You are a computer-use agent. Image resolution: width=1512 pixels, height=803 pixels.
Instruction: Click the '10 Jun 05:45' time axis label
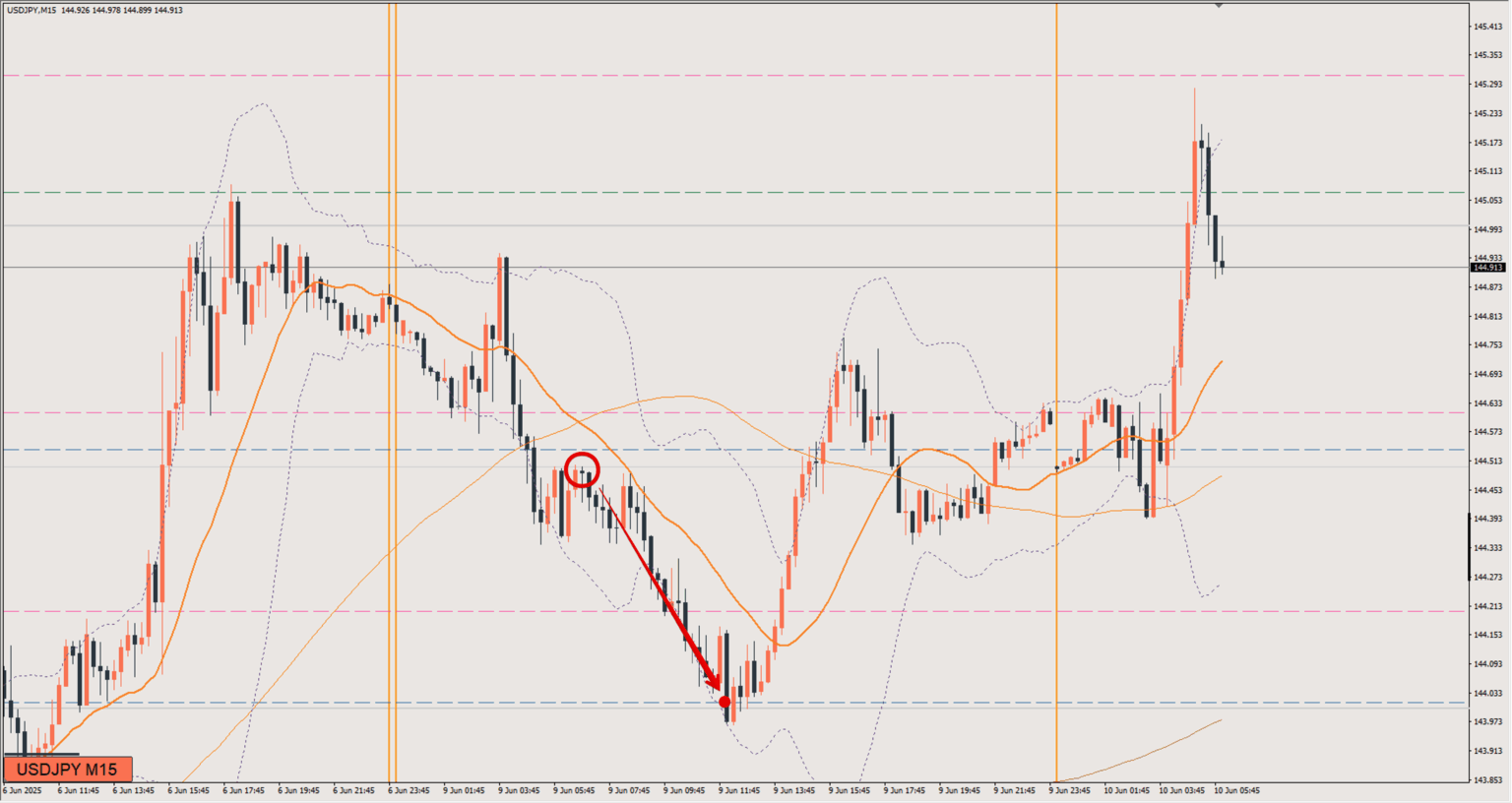[1237, 790]
